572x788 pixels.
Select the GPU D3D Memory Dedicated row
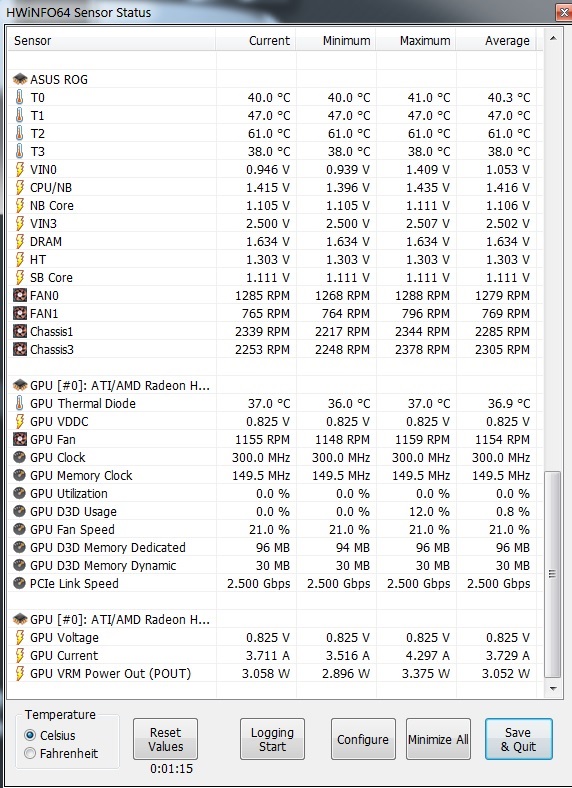pos(272,548)
